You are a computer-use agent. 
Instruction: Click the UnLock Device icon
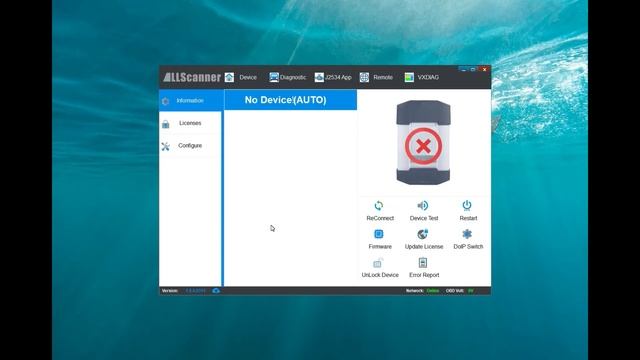point(379,262)
